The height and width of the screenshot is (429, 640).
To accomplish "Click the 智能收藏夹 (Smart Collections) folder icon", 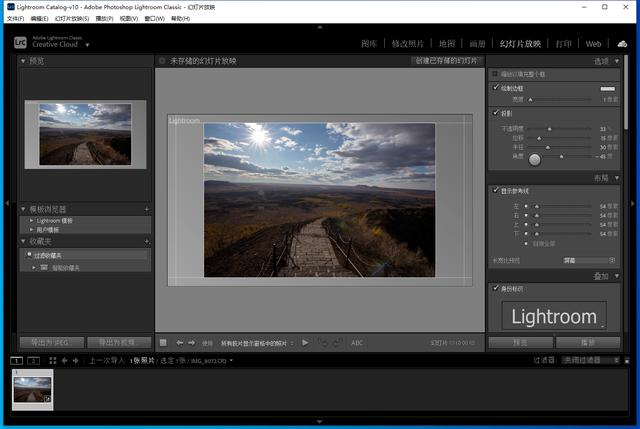I will point(44,267).
